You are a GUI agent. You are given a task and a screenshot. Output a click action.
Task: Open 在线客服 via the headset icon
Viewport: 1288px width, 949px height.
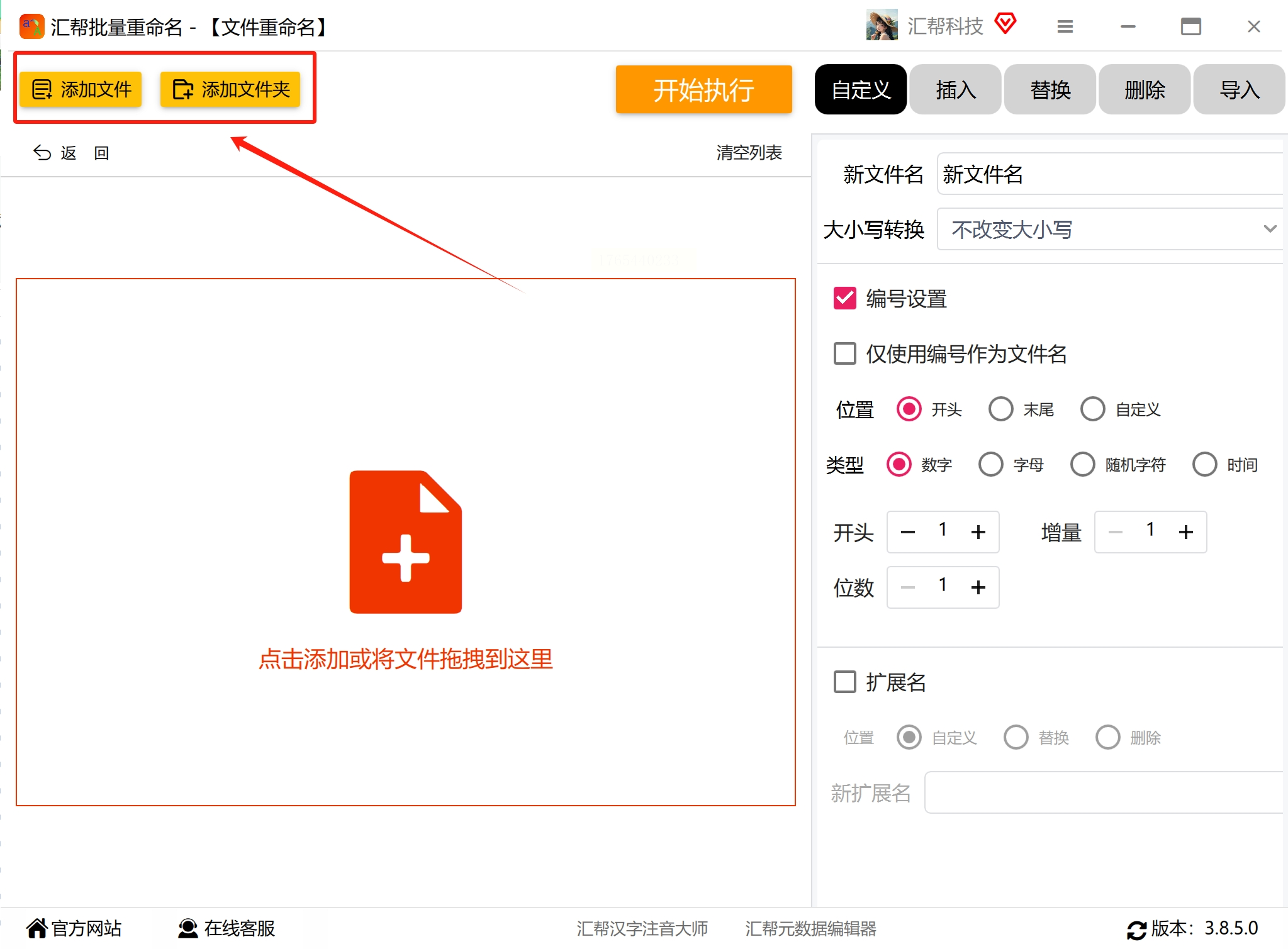188,928
